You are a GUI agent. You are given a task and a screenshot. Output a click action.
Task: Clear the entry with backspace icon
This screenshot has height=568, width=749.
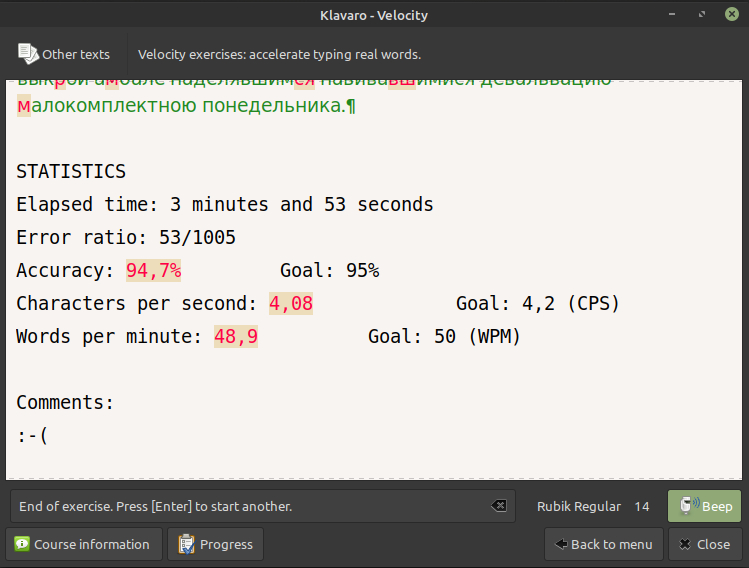(x=499, y=506)
